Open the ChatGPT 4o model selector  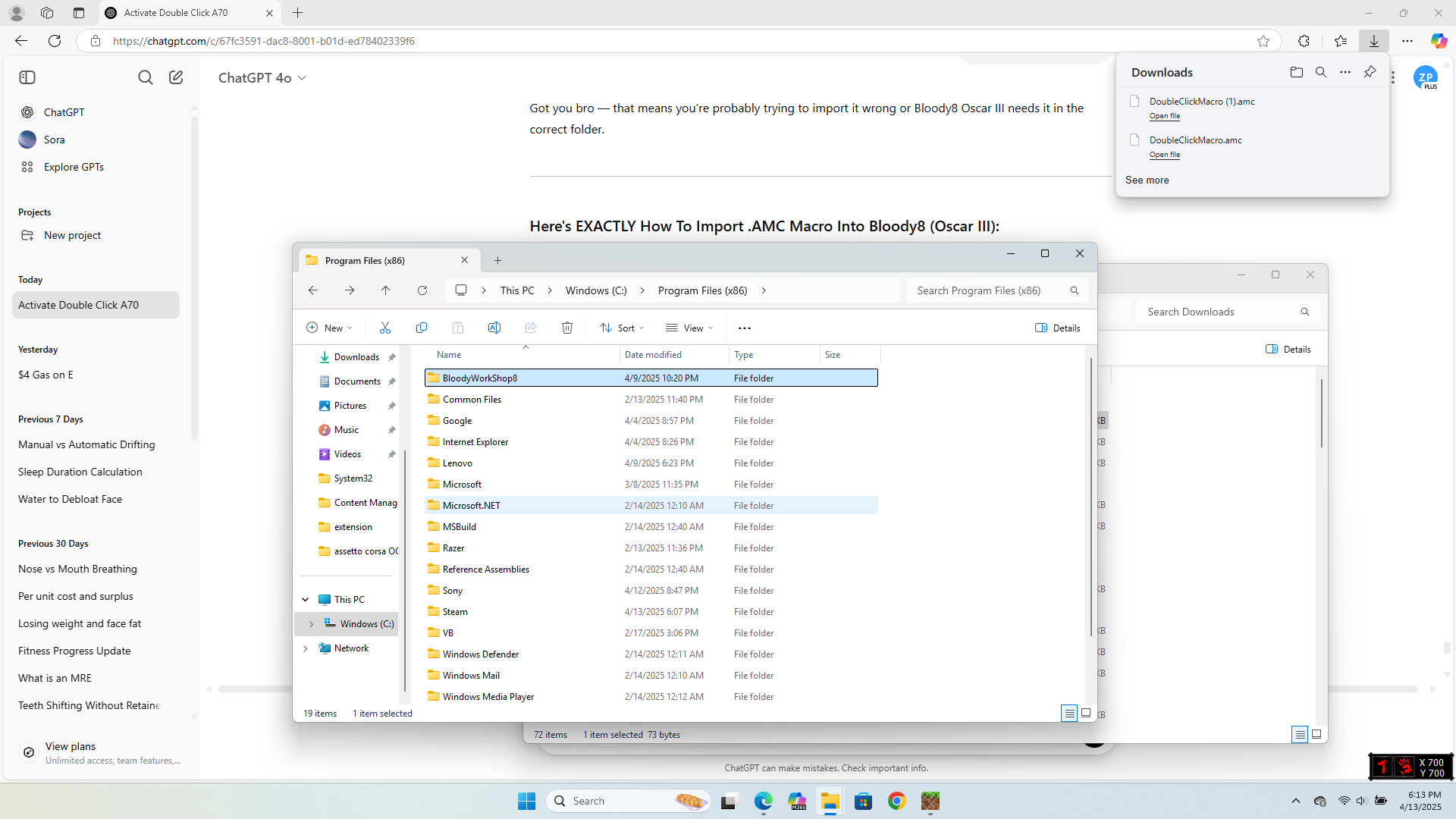tap(262, 78)
